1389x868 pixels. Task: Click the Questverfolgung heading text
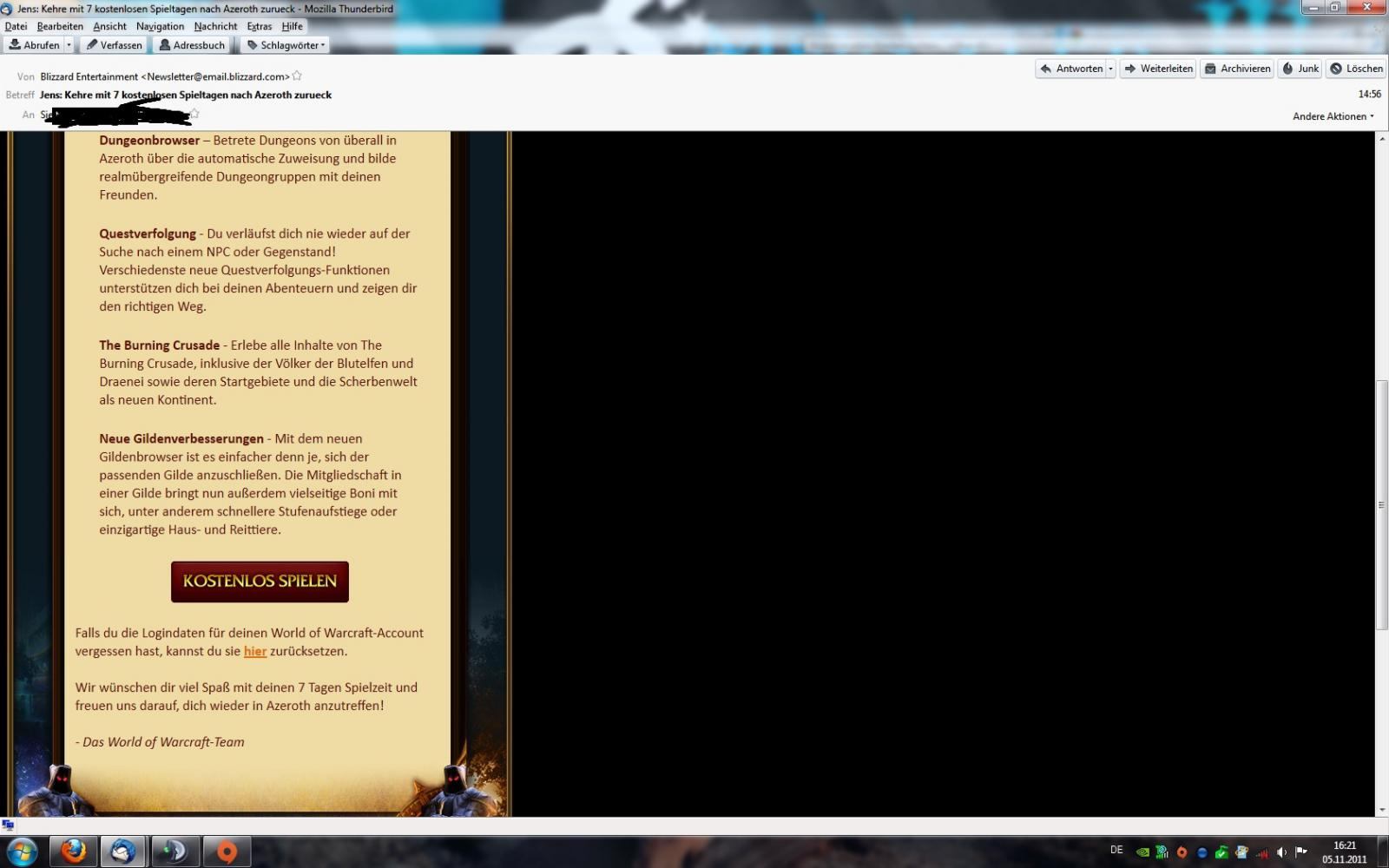tap(148, 233)
